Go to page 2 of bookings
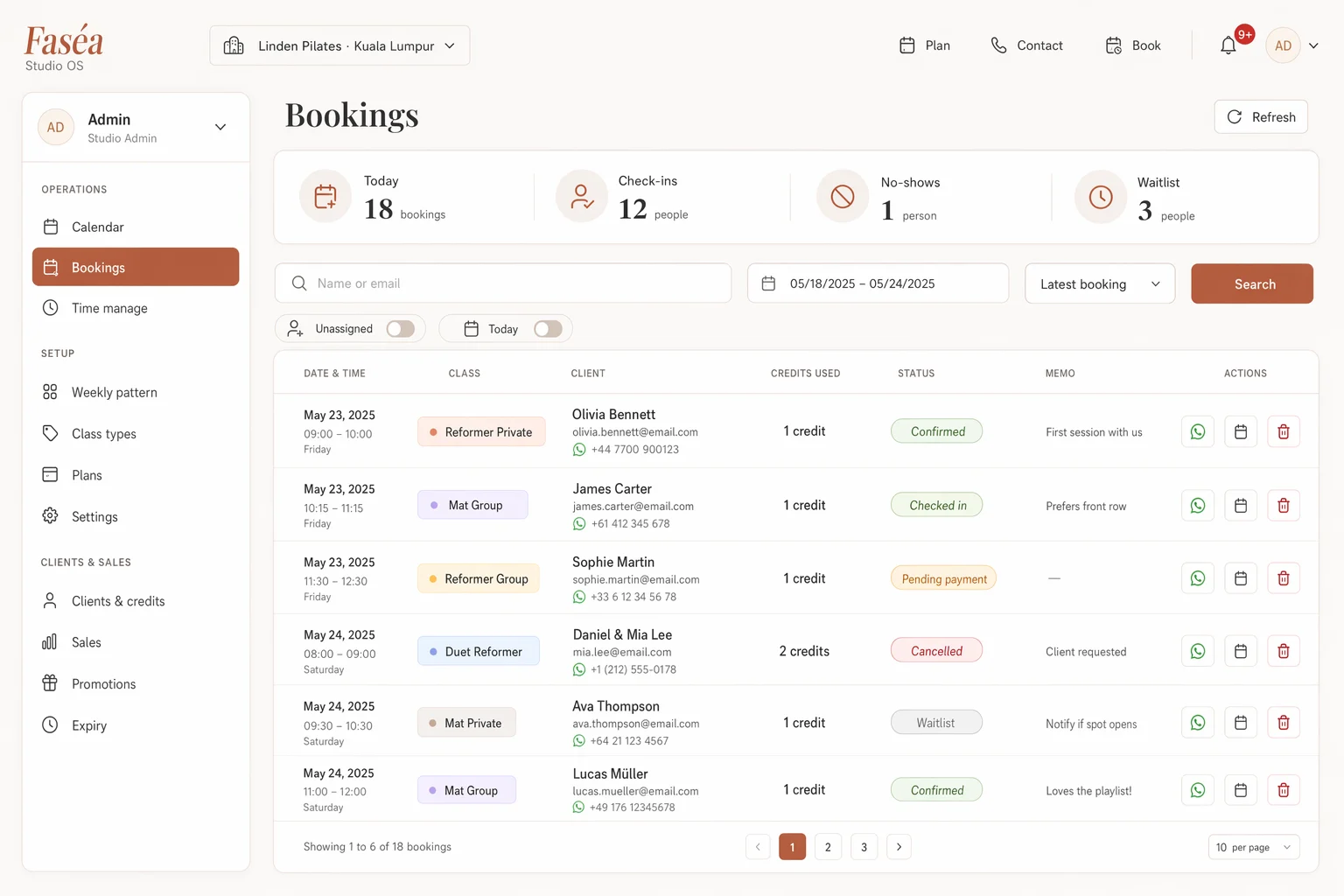The width and height of the screenshot is (1344, 896). click(828, 847)
